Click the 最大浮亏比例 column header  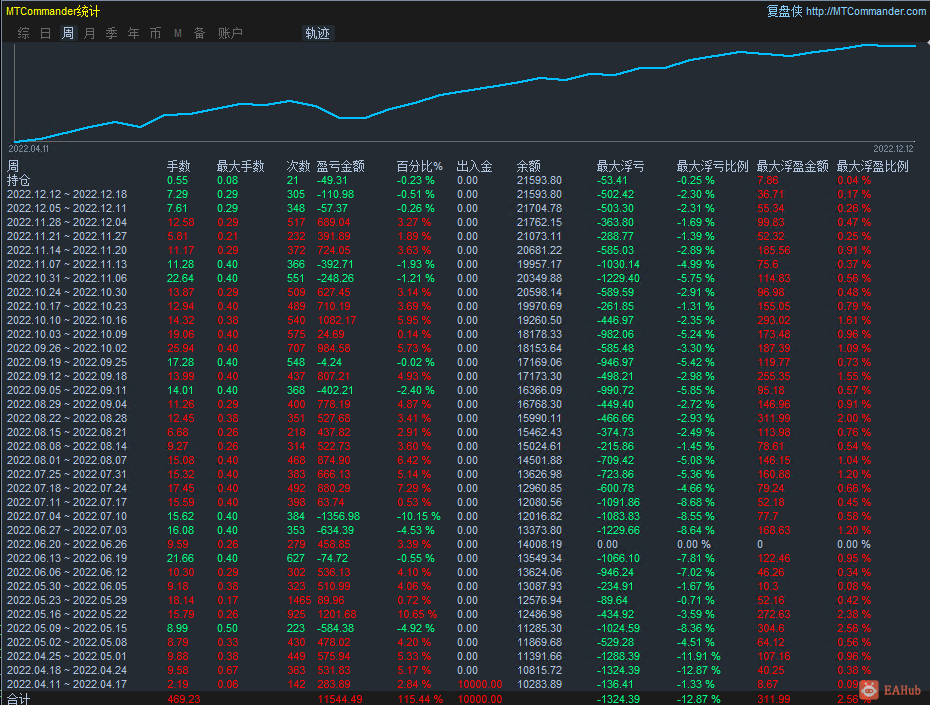(x=712, y=166)
